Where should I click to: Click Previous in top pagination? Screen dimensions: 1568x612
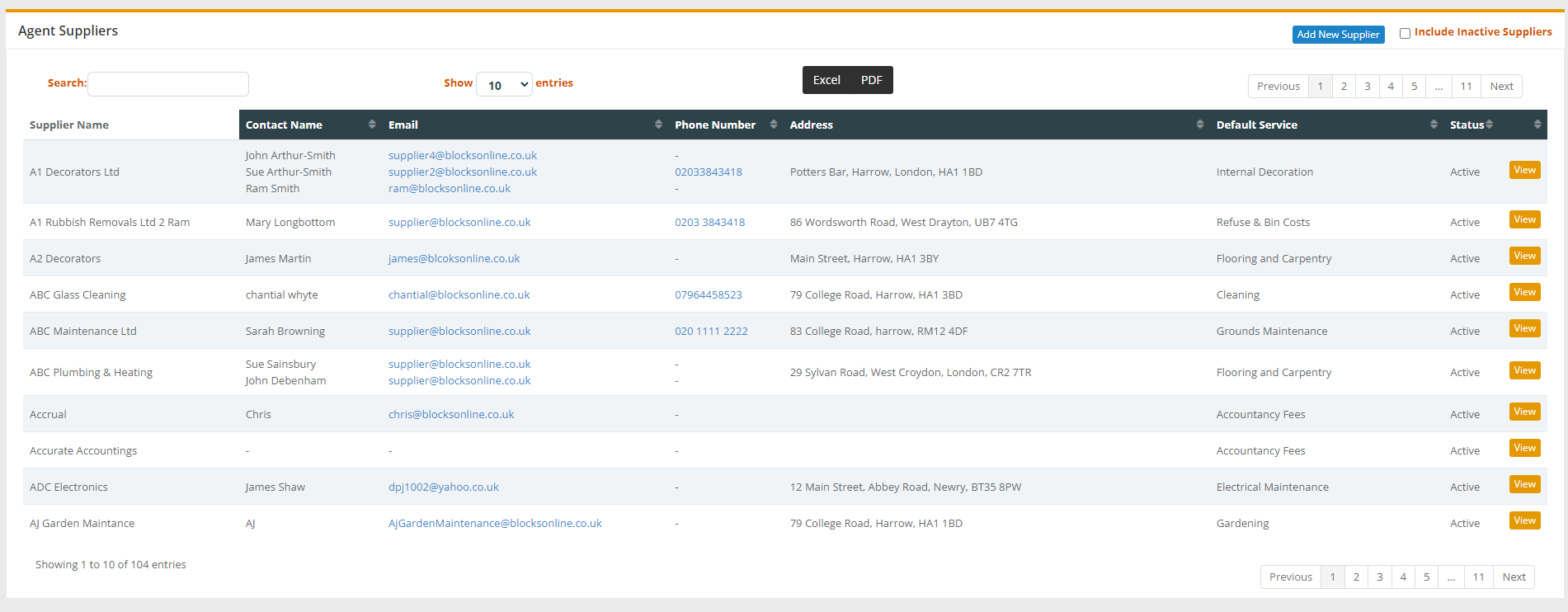[x=1278, y=86]
